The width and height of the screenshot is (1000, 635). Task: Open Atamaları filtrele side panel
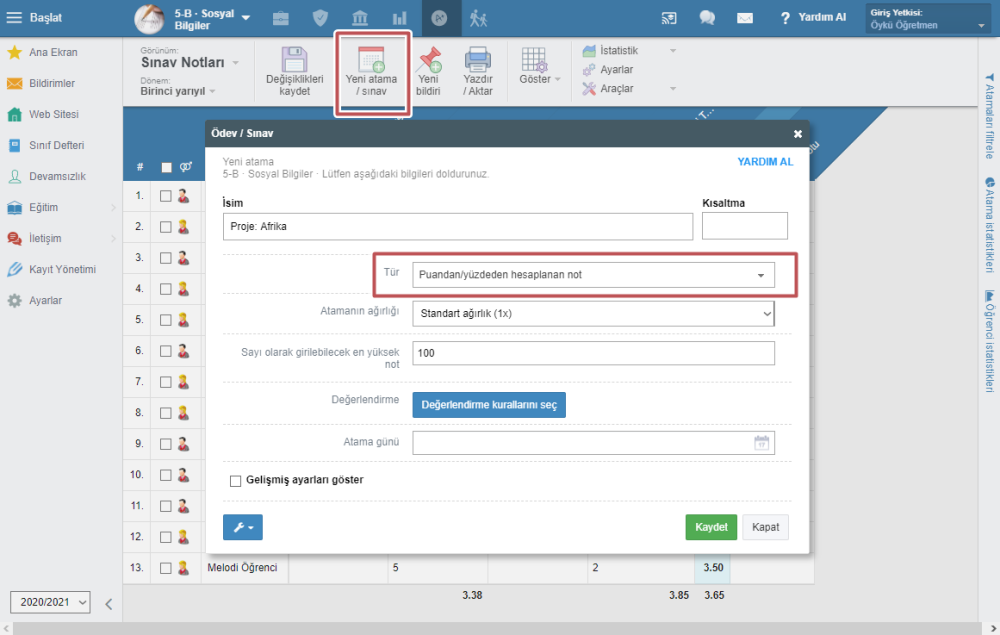tap(989, 116)
